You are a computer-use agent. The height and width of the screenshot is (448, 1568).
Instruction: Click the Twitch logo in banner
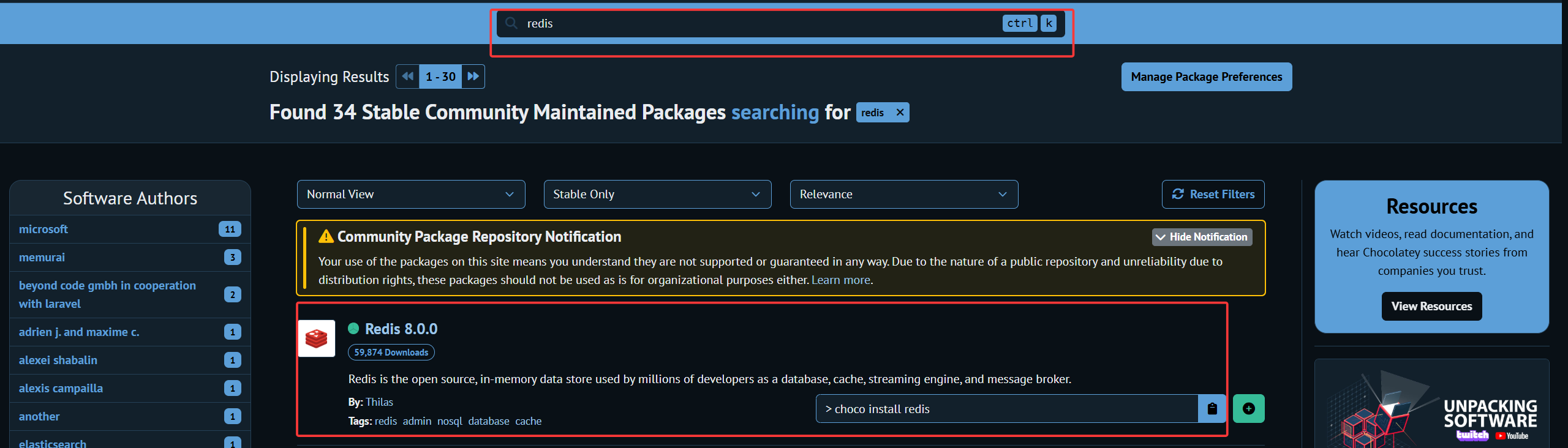1472,435
